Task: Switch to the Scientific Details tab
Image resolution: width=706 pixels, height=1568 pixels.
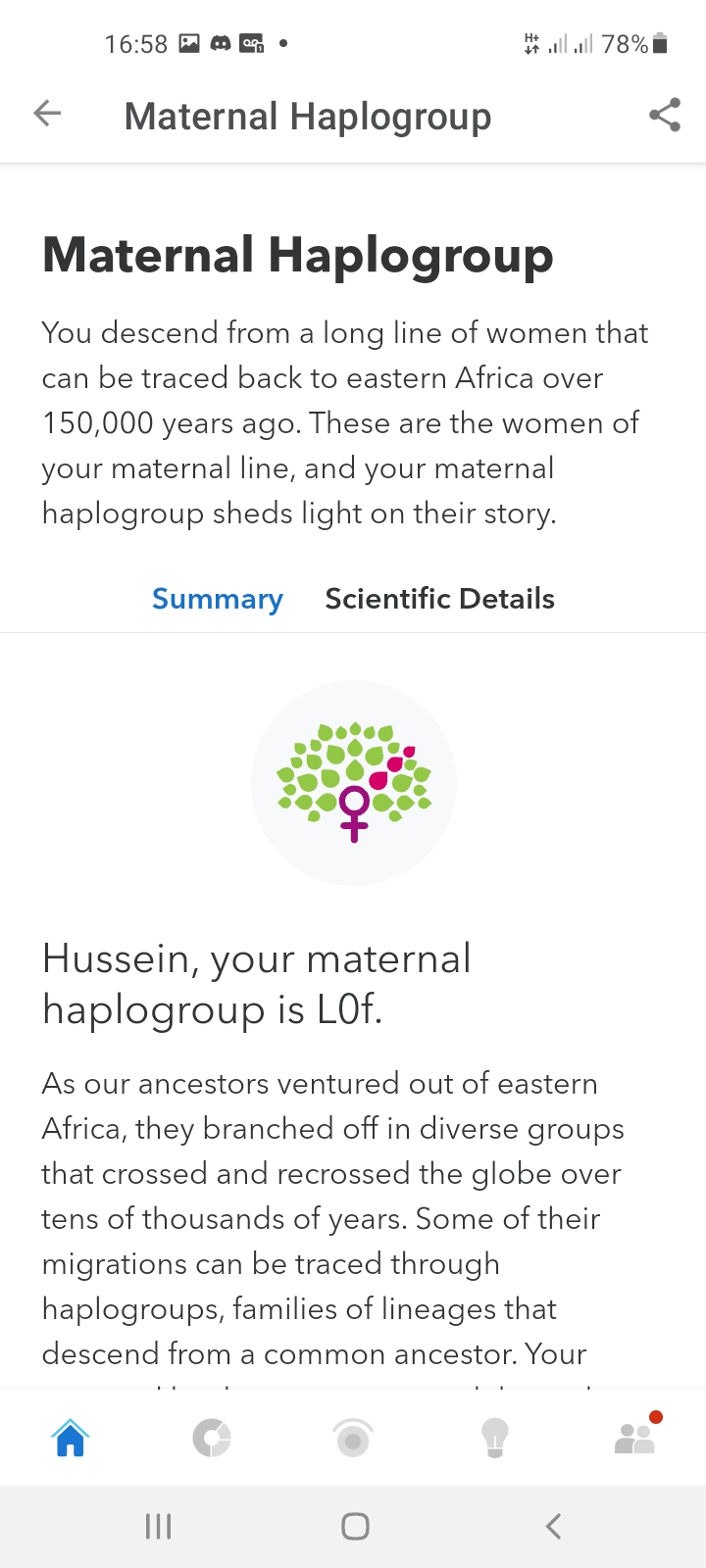Action: pyautogui.click(x=439, y=599)
